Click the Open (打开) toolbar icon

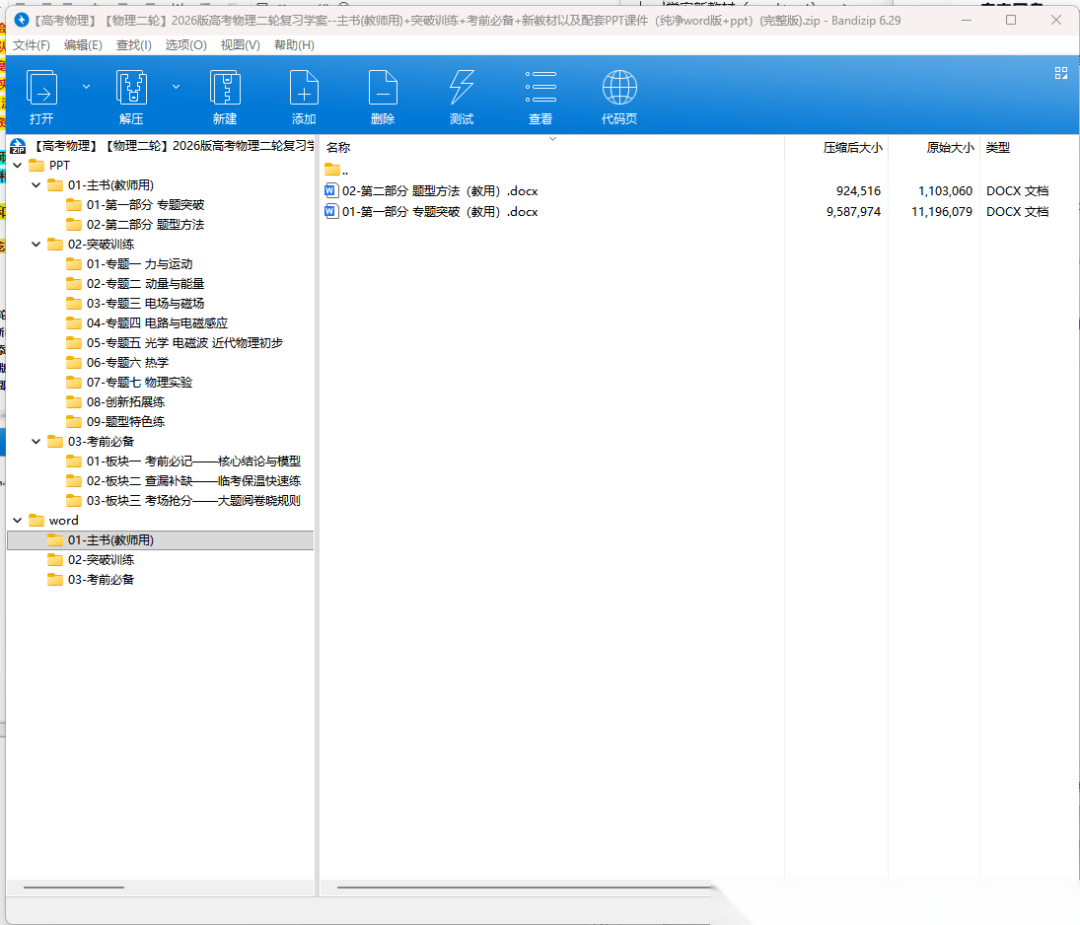pos(41,89)
